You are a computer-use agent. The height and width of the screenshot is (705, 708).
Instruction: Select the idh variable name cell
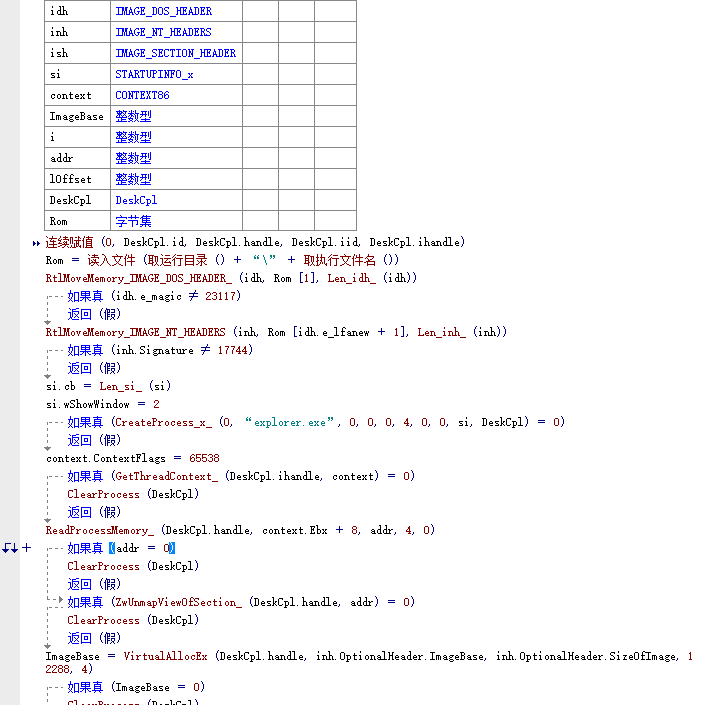click(77, 11)
